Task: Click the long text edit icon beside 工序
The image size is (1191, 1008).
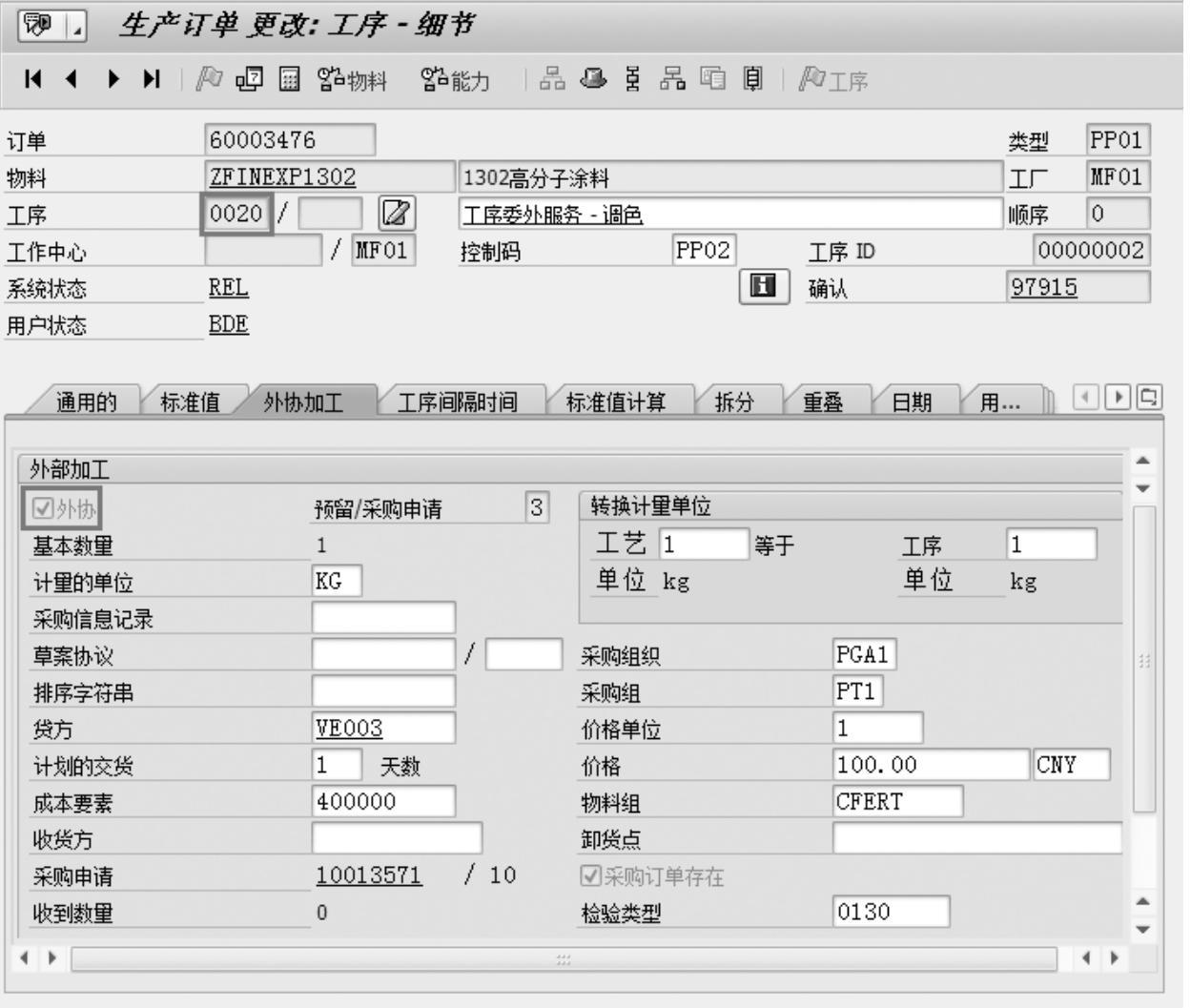Action: 397,214
